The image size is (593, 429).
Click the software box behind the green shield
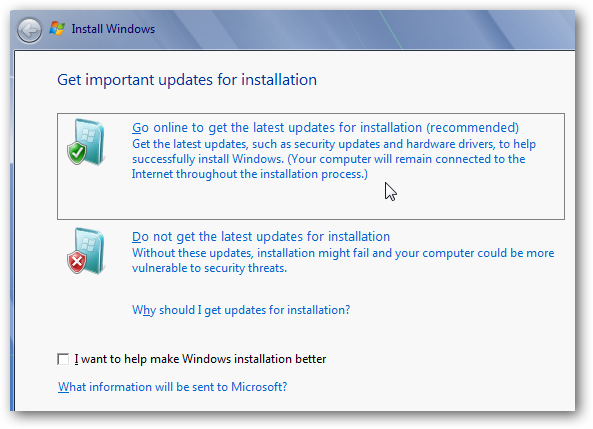click(x=91, y=141)
